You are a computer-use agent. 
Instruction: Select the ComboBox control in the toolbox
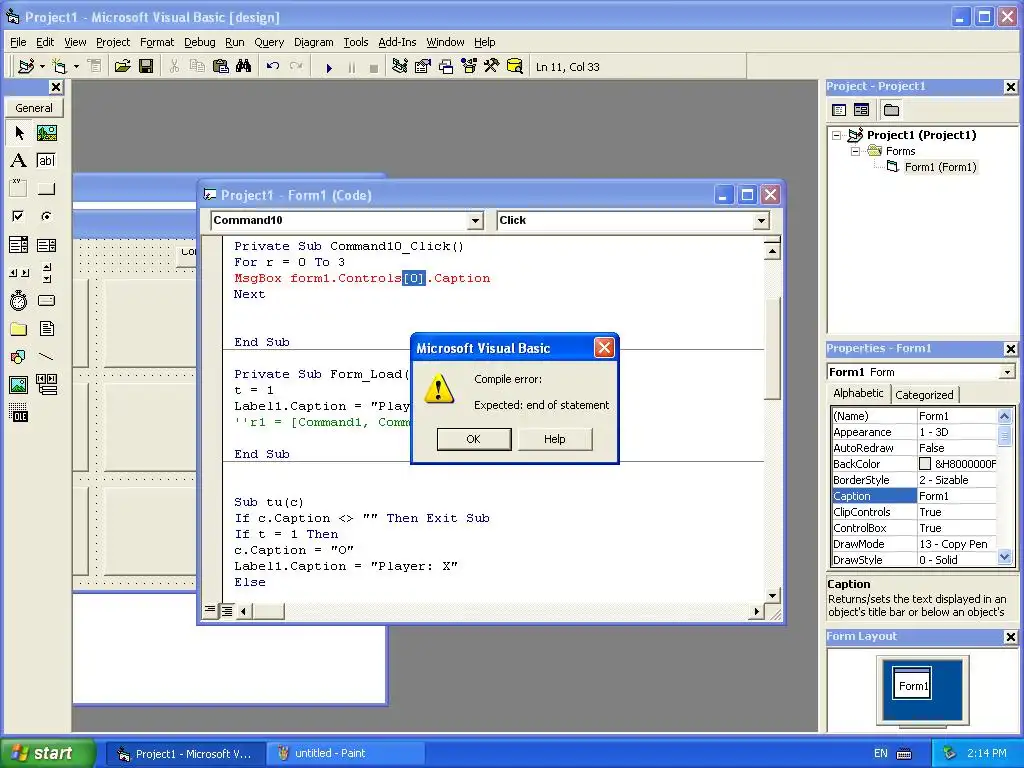point(19,245)
